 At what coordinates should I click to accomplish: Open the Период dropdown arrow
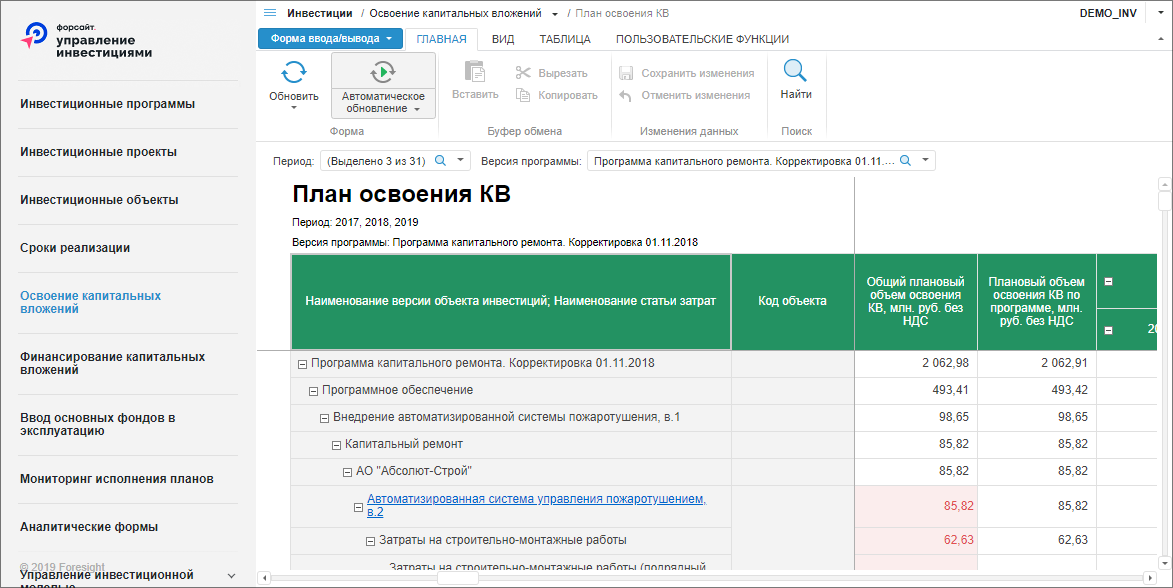(x=461, y=160)
